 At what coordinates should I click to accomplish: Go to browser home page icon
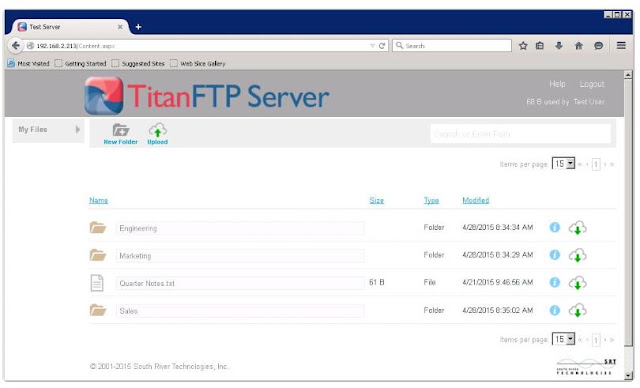pos(578,46)
